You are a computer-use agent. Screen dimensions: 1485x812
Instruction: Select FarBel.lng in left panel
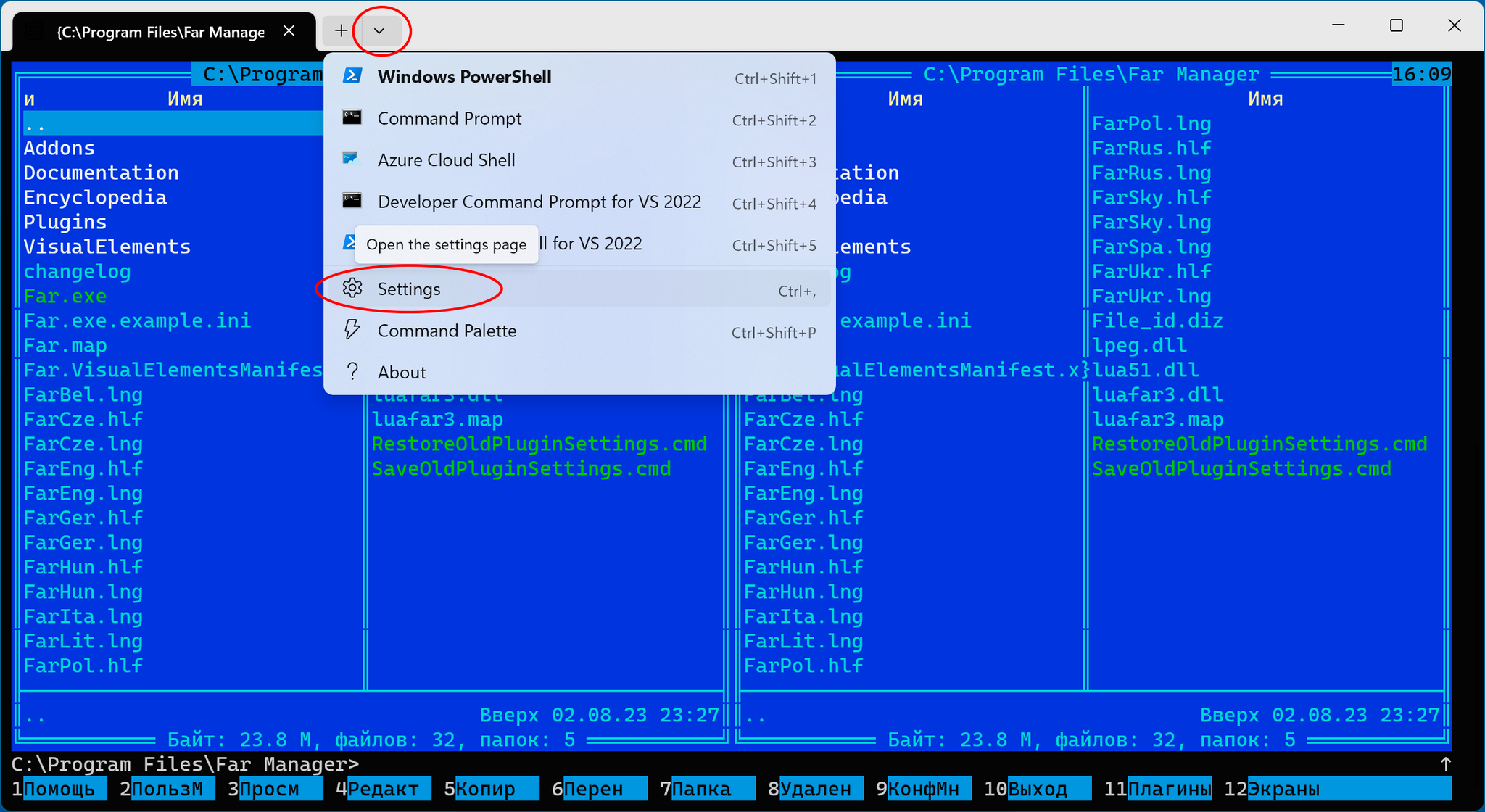pyautogui.click(x=83, y=394)
